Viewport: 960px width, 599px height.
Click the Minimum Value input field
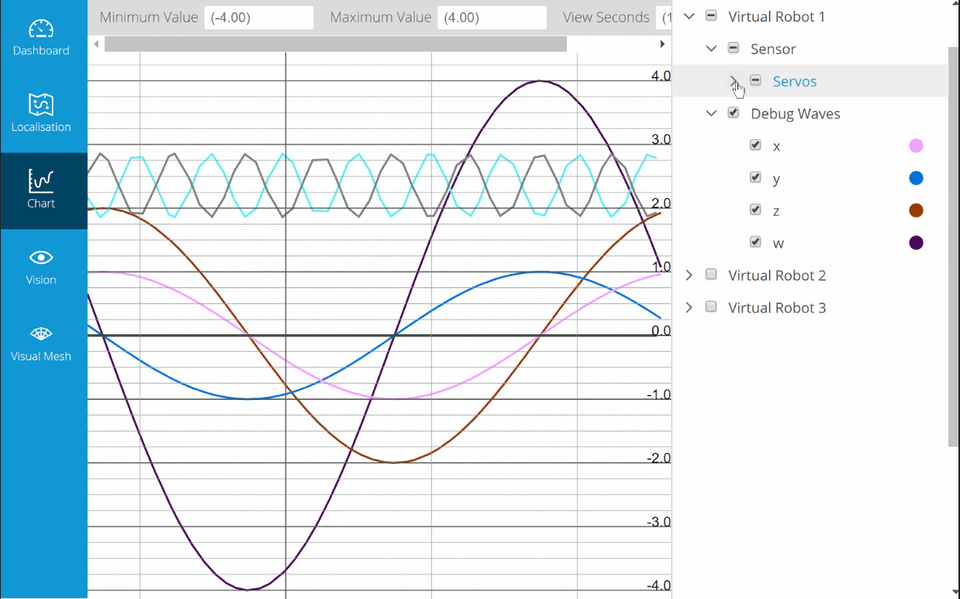tap(258, 17)
